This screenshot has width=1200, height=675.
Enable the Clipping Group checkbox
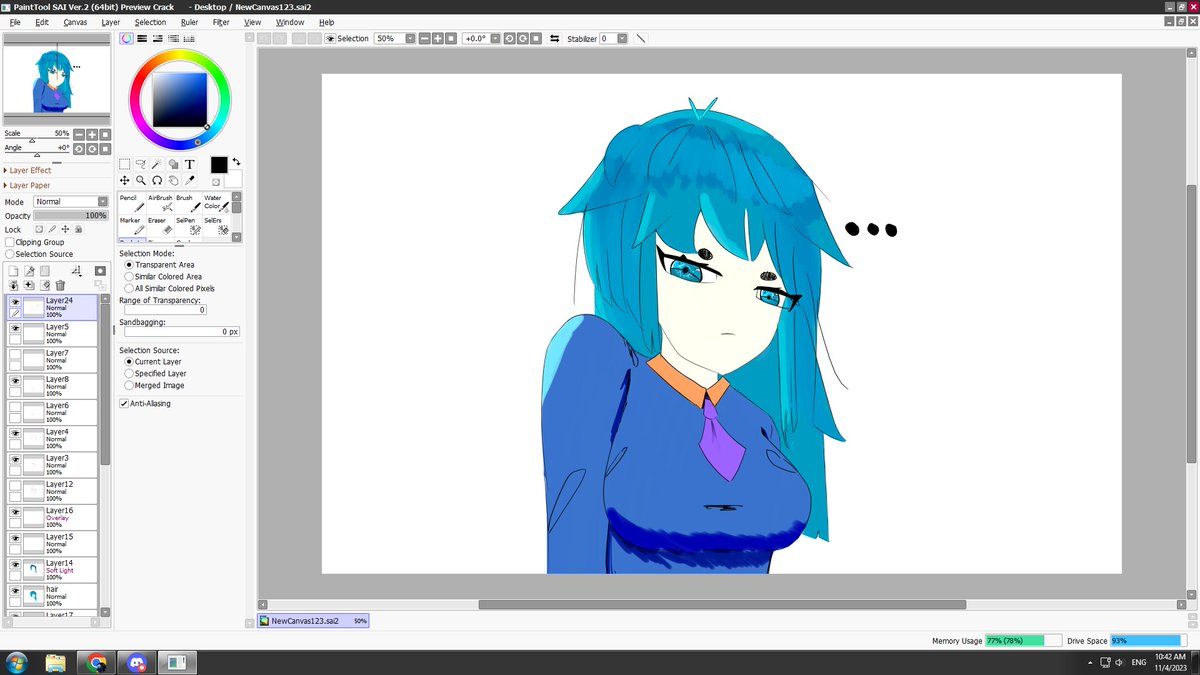click(x=9, y=242)
